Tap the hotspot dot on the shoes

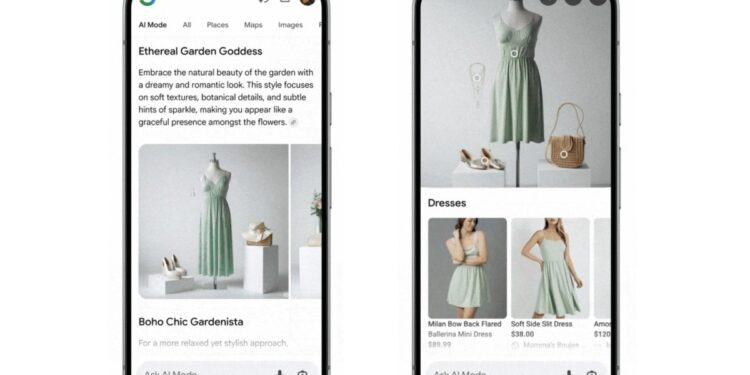point(485,161)
